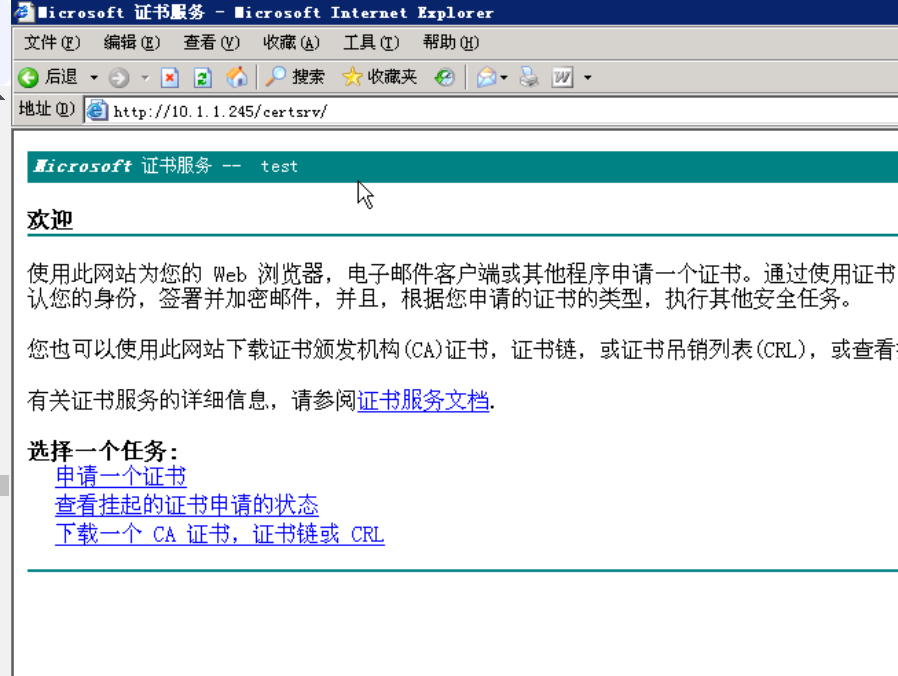The image size is (898, 676).
Task: Click 下载一个 CA 证书,证书链或 CRL link
Action: 220,534
